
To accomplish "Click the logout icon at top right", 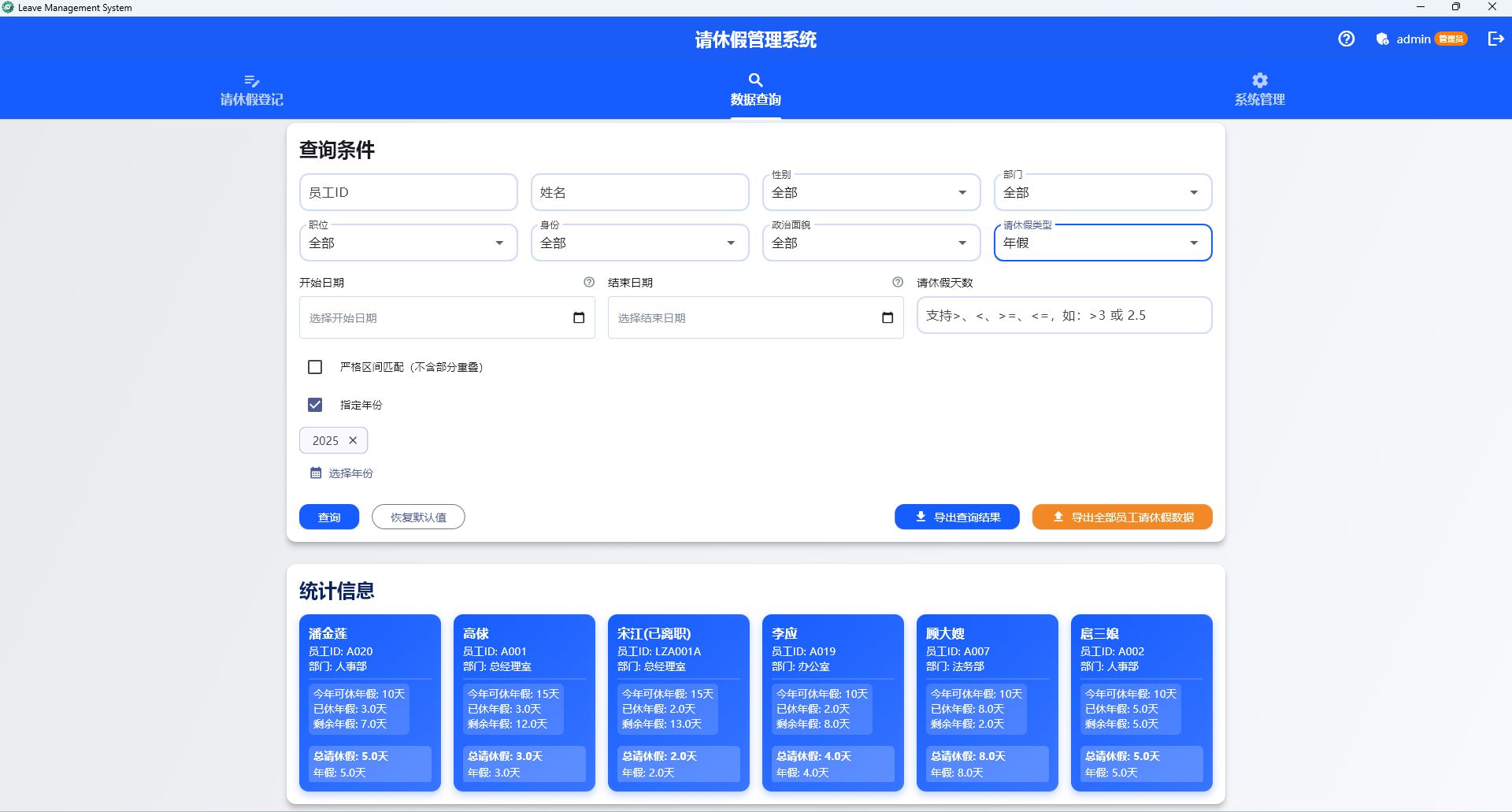I will click(1495, 39).
